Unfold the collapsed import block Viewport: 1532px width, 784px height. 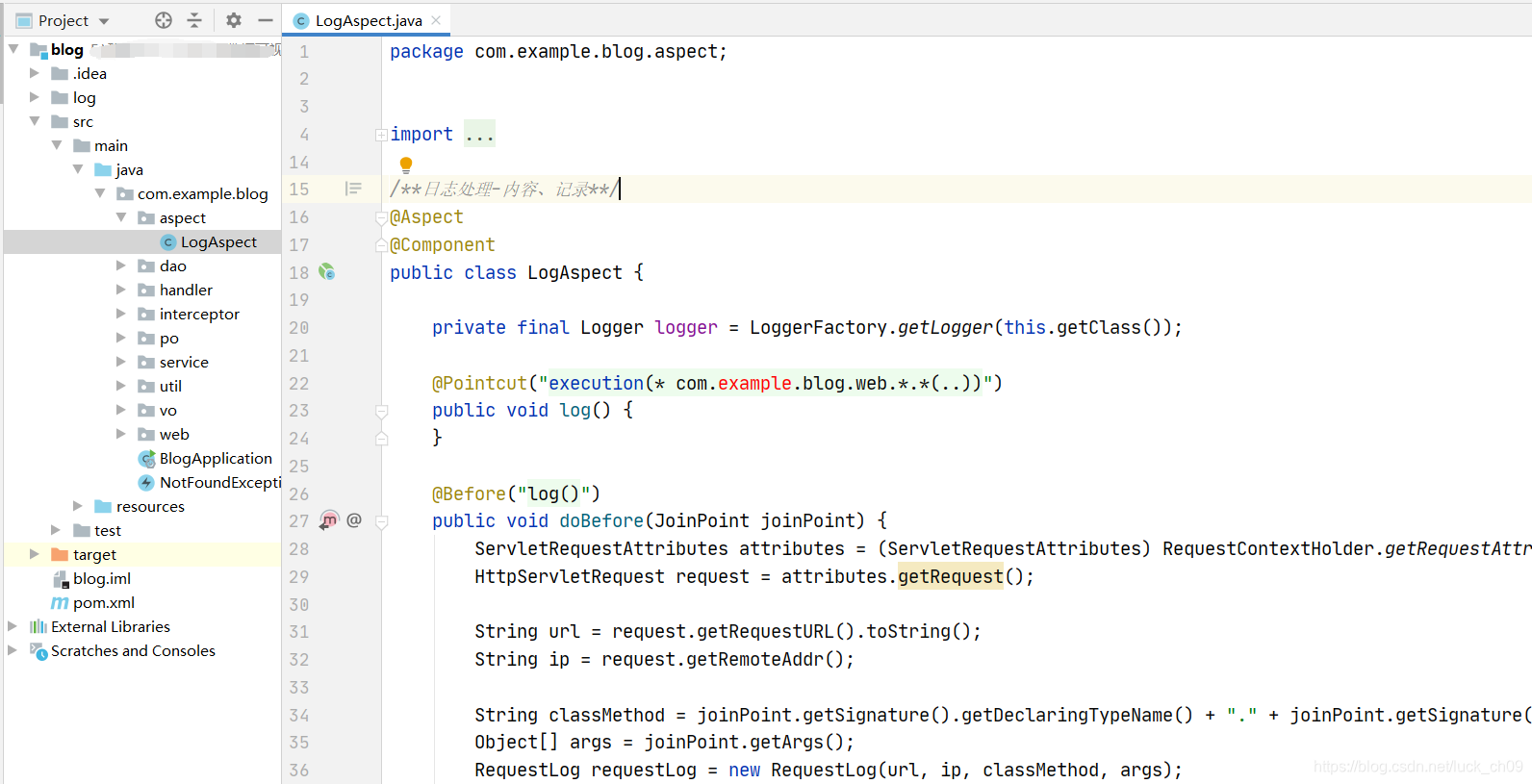[x=381, y=136]
